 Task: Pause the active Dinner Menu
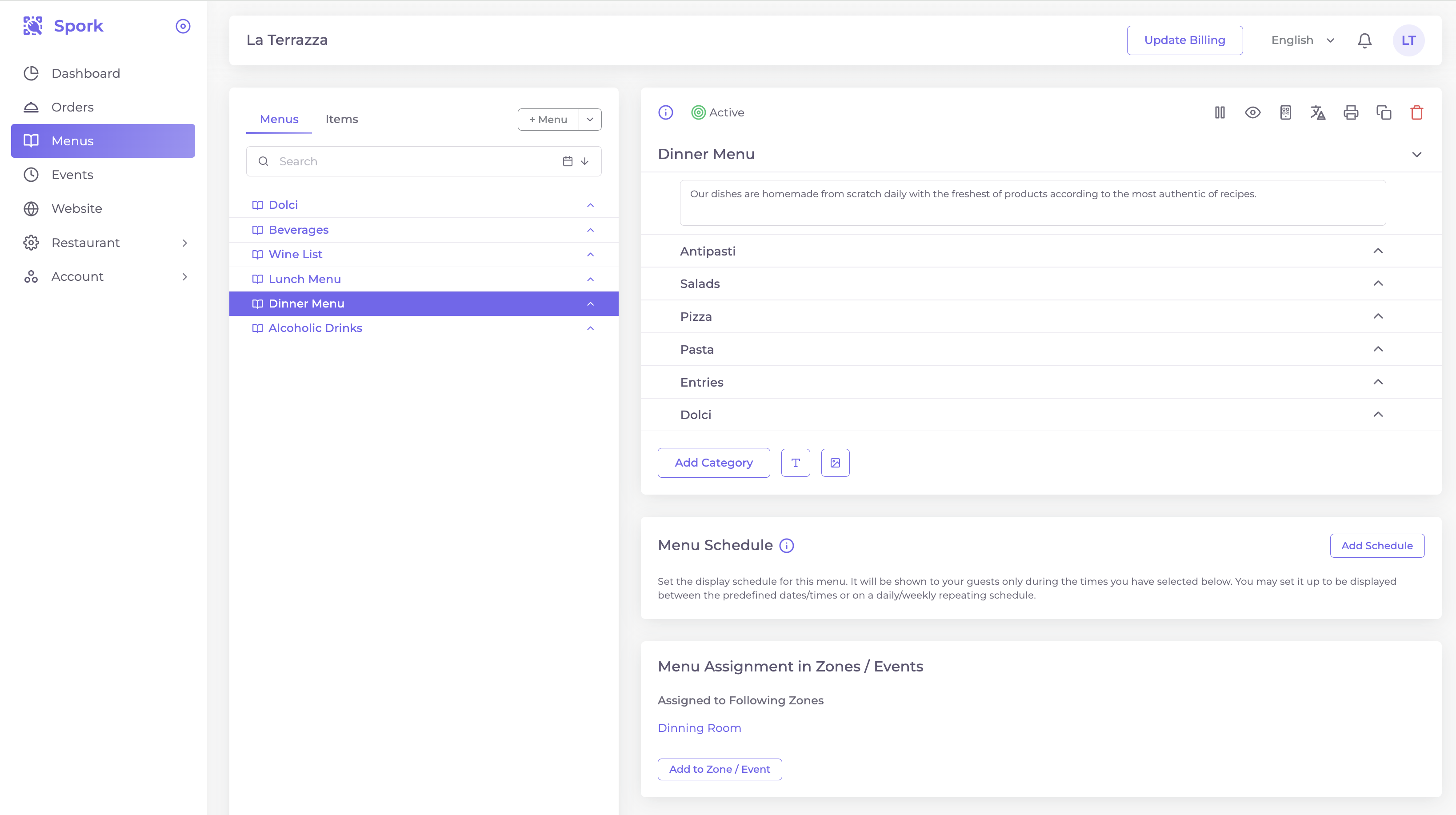click(1220, 112)
